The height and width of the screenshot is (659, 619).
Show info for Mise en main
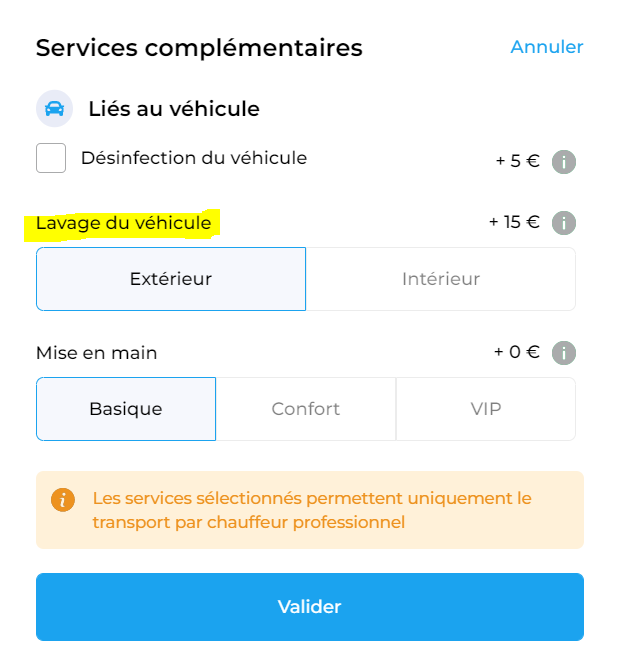point(564,353)
